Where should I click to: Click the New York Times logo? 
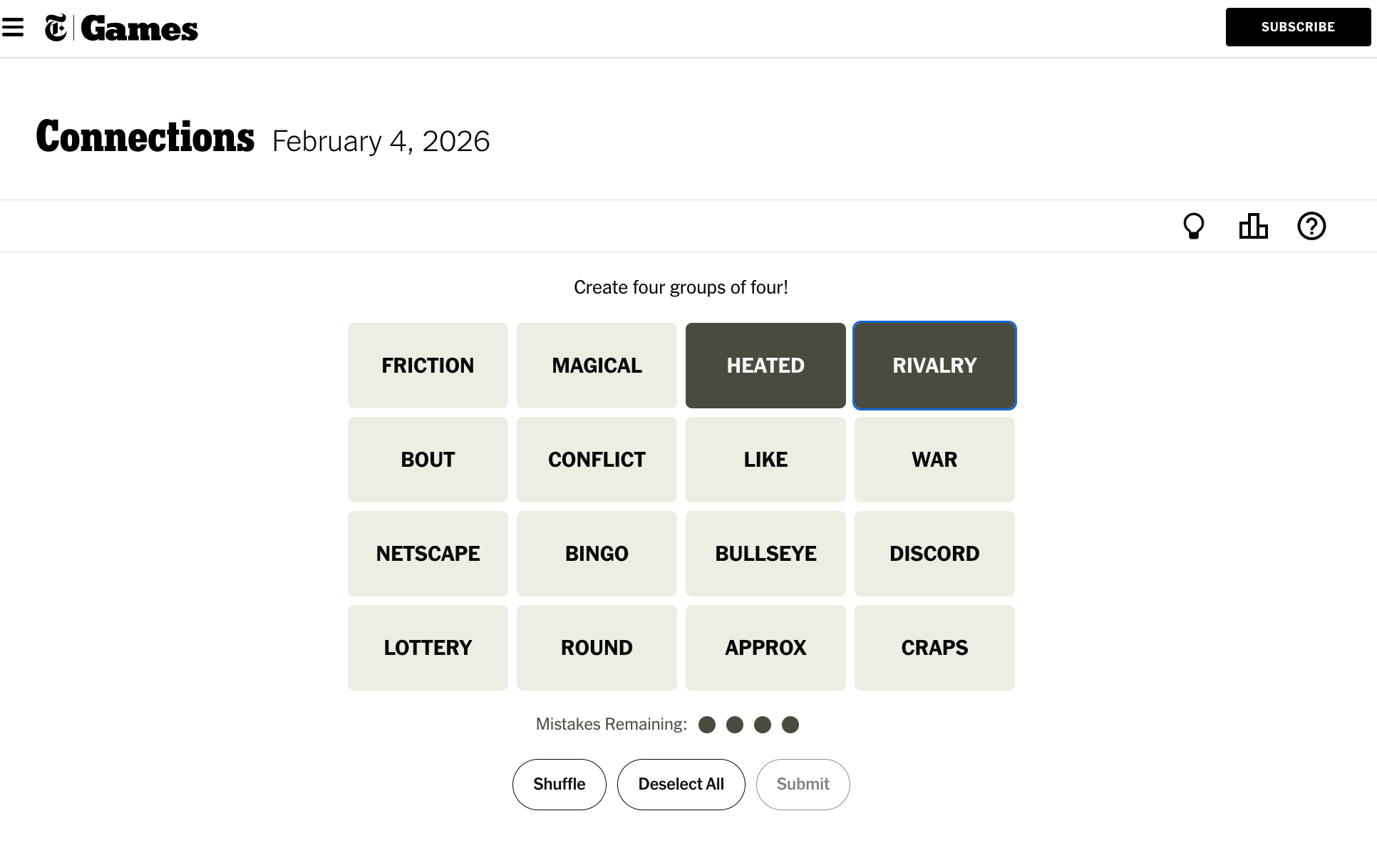tap(56, 29)
